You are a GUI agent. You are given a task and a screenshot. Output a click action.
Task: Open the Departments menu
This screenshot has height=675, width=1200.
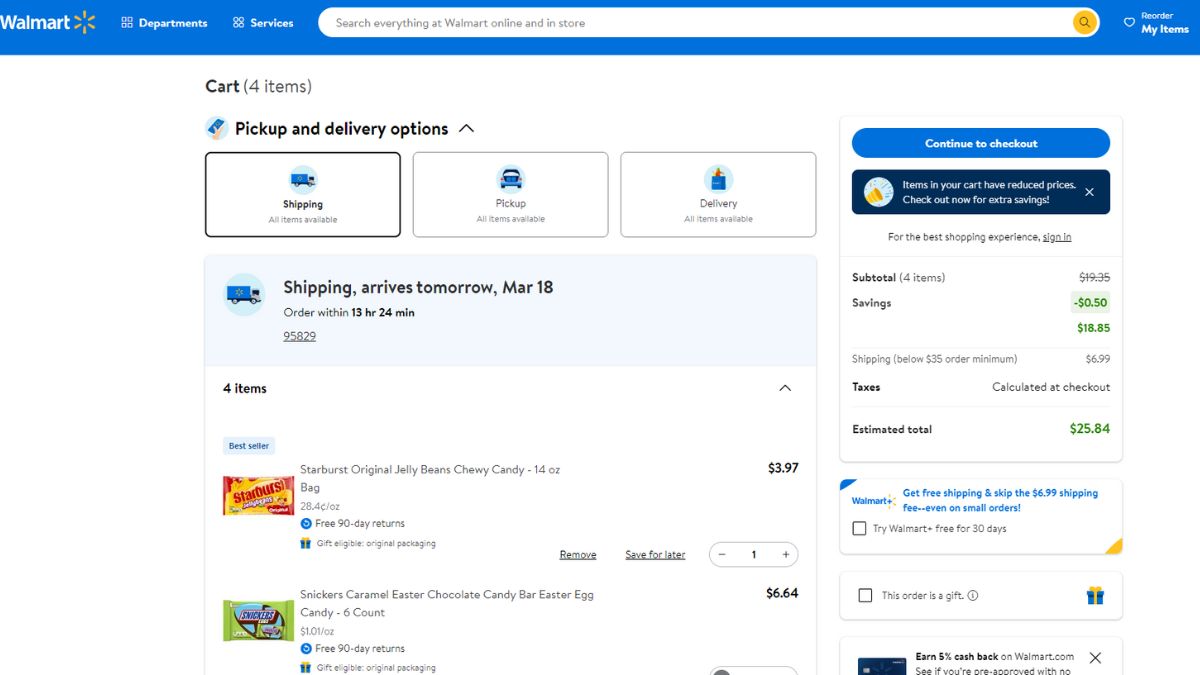[164, 23]
